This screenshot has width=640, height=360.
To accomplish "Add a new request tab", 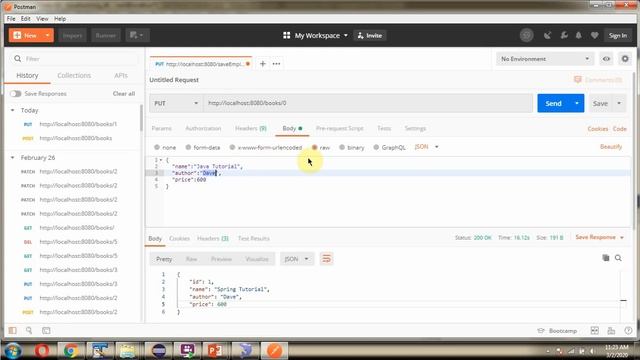I will coord(263,64).
